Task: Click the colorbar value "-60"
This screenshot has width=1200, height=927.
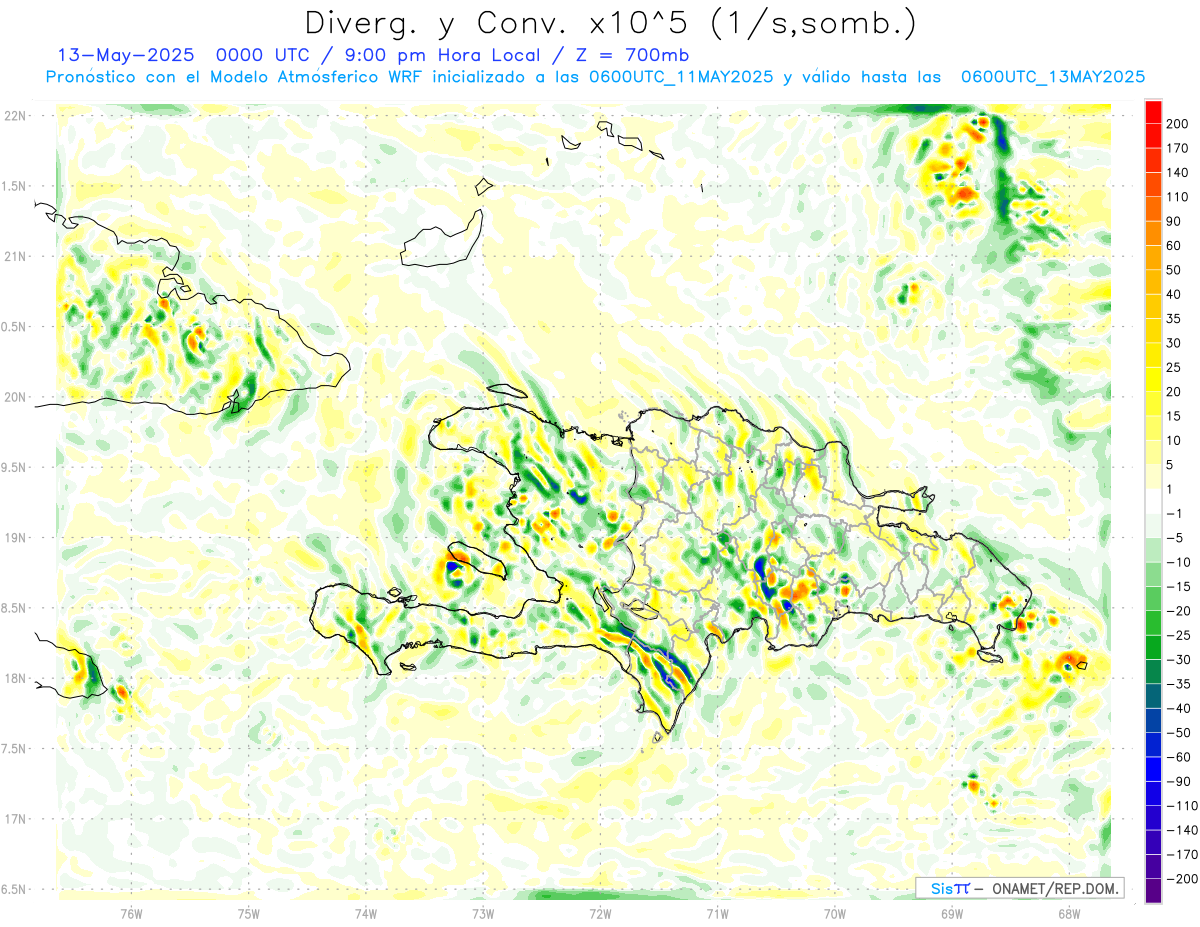Action: 1178,757
